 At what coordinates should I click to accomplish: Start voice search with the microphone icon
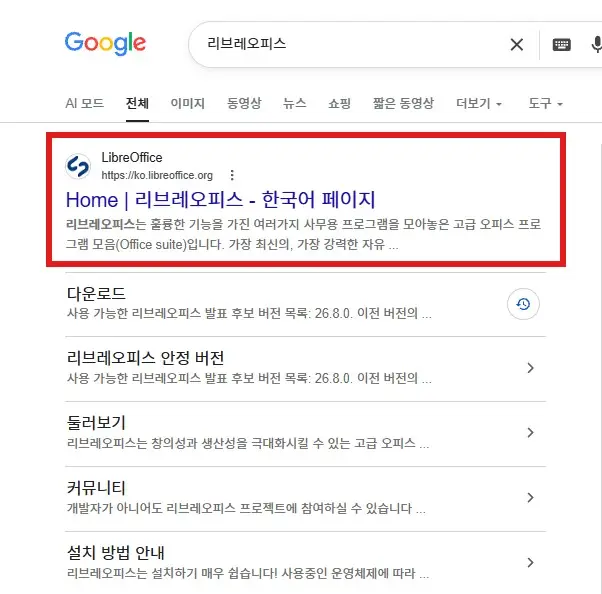point(596,45)
